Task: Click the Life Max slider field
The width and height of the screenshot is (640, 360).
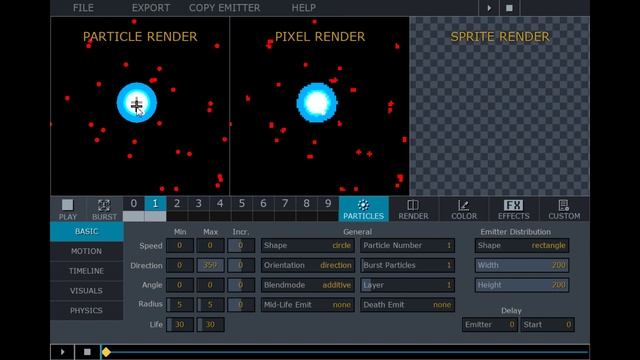Action: click(x=210, y=324)
